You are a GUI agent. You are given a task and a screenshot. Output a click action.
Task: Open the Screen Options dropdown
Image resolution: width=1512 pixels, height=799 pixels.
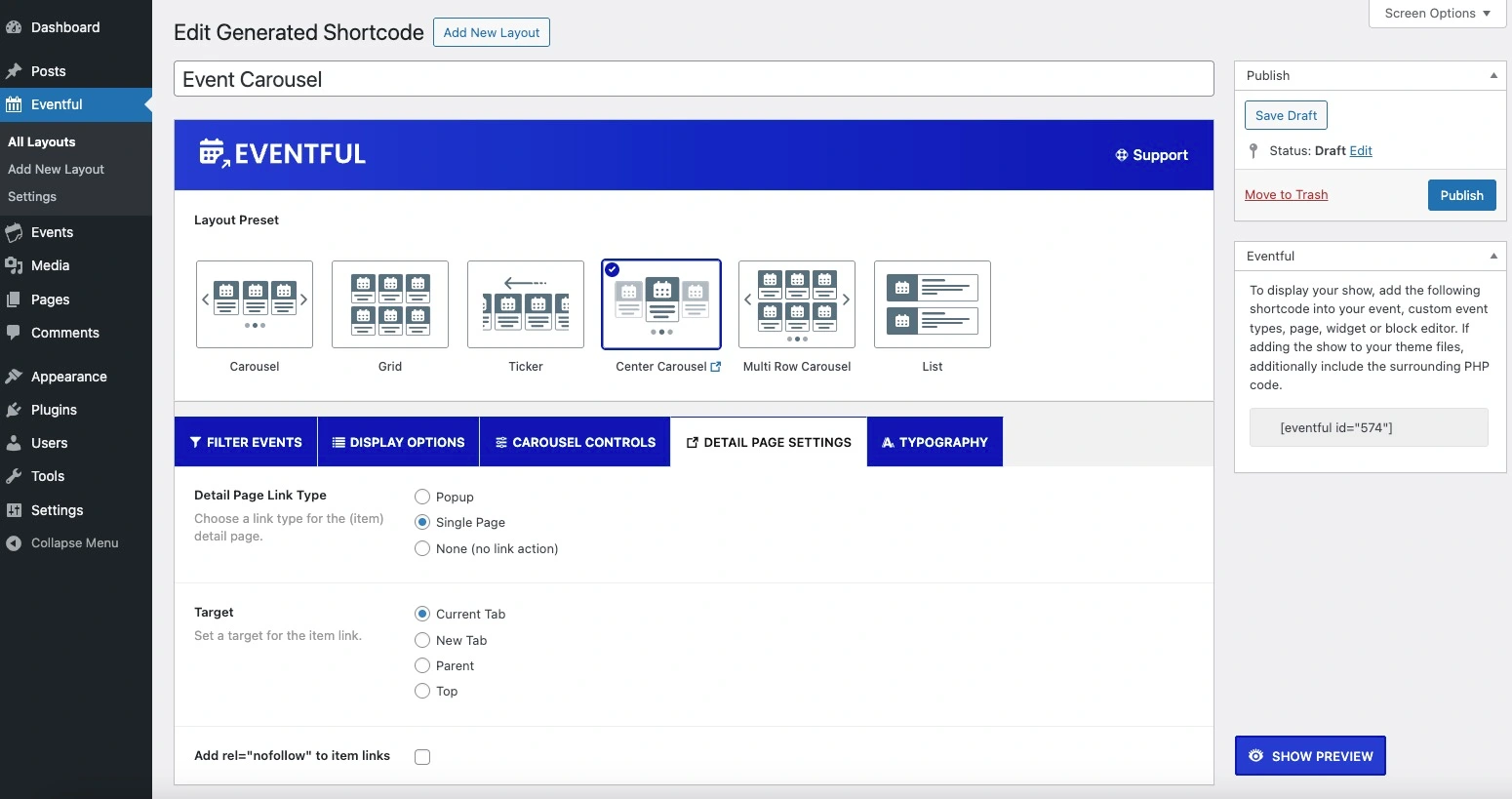[x=1438, y=14]
